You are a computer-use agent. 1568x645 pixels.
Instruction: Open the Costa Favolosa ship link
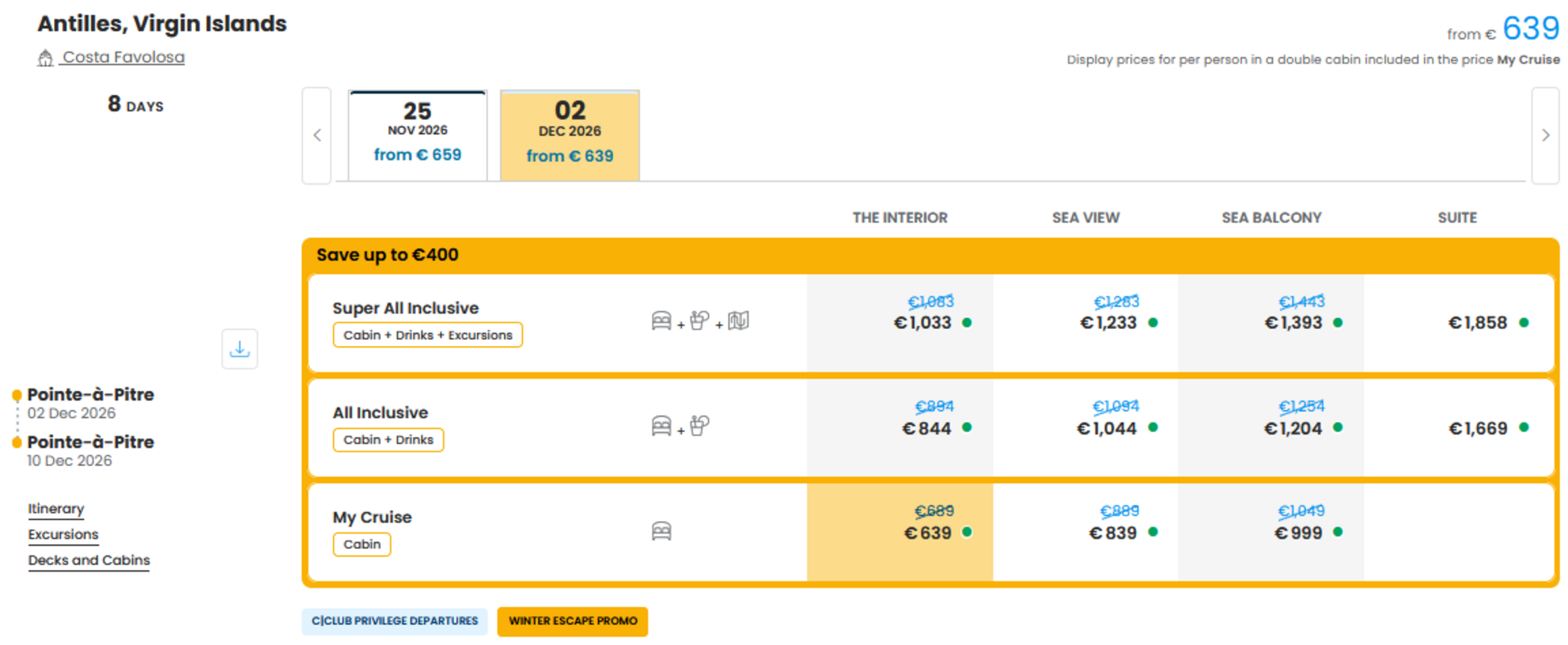point(123,57)
